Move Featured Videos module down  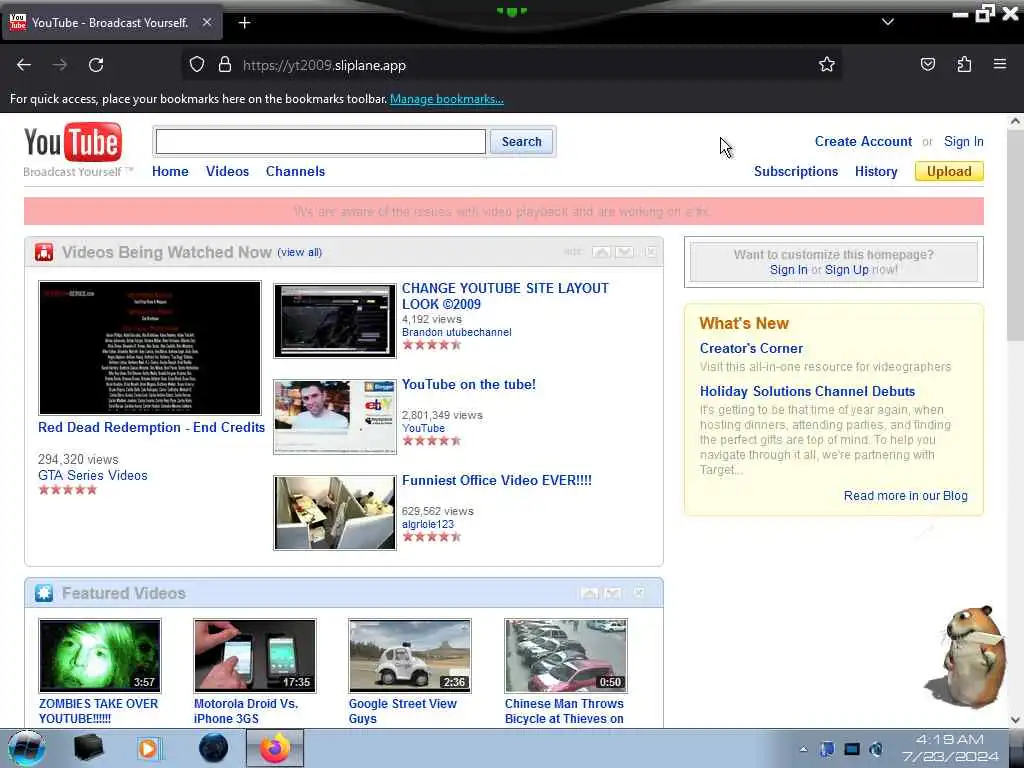click(x=613, y=593)
